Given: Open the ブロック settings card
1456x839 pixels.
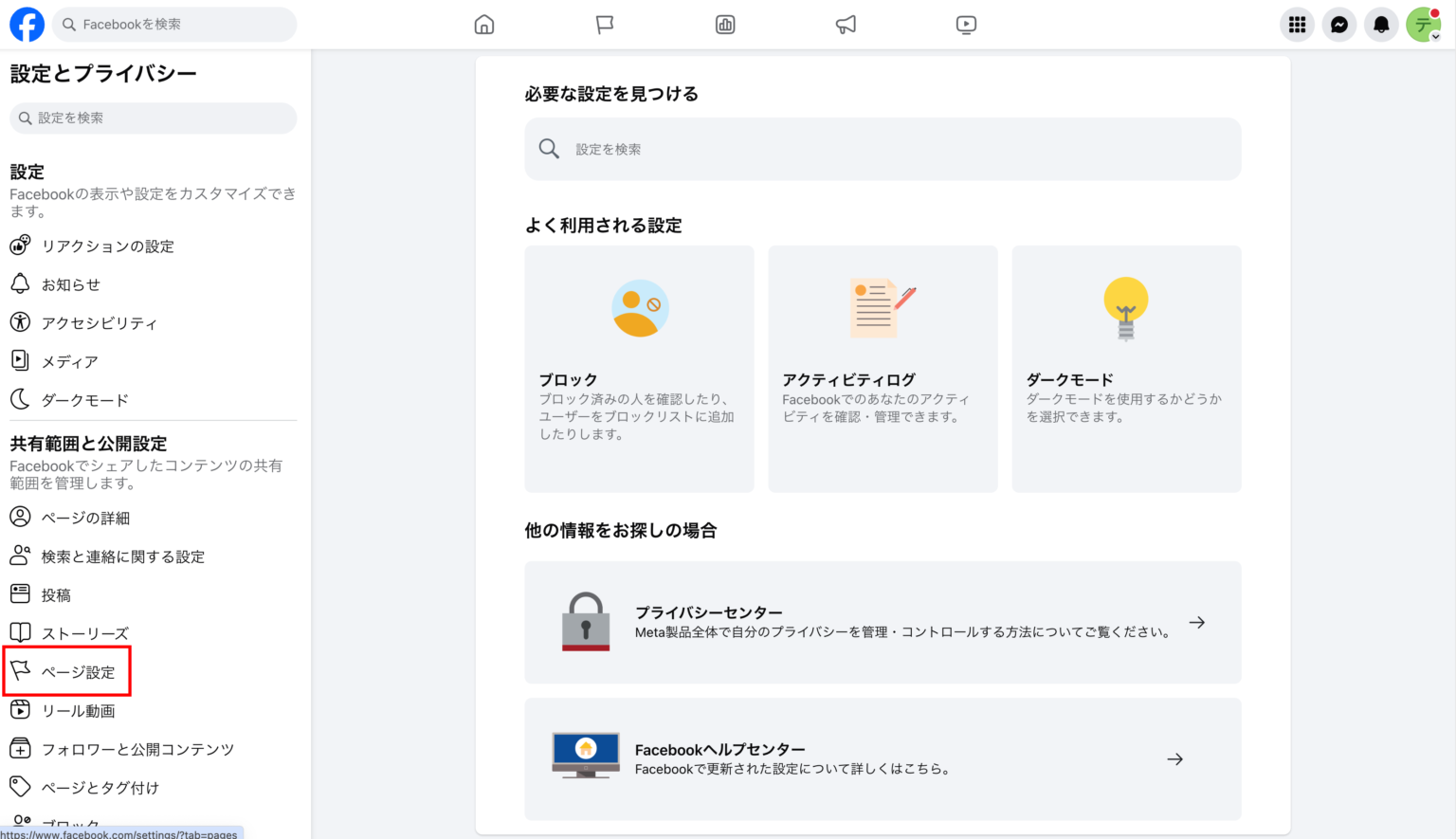Looking at the screenshot, I should (x=638, y=370).
